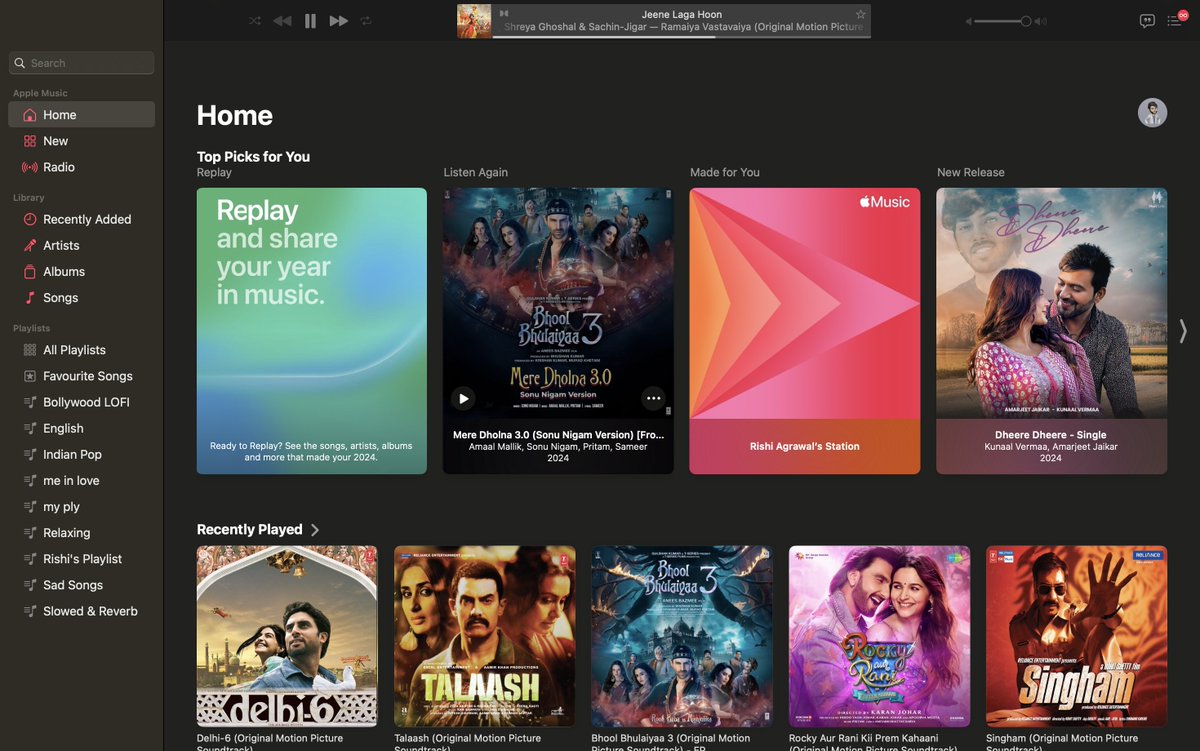Open Bhool Bhulaiyaa 3 soundtrack cover
Viewport: 1200px width, 751px height.
[x=682, y=636]
